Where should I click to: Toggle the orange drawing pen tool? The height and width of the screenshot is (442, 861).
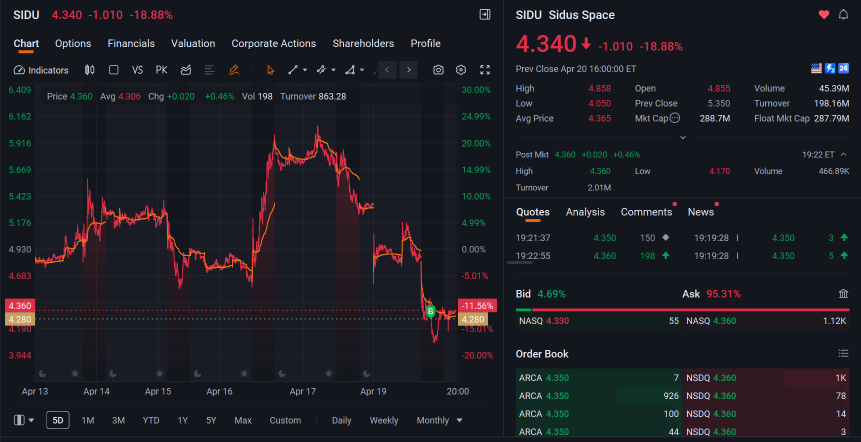[234, 70]
